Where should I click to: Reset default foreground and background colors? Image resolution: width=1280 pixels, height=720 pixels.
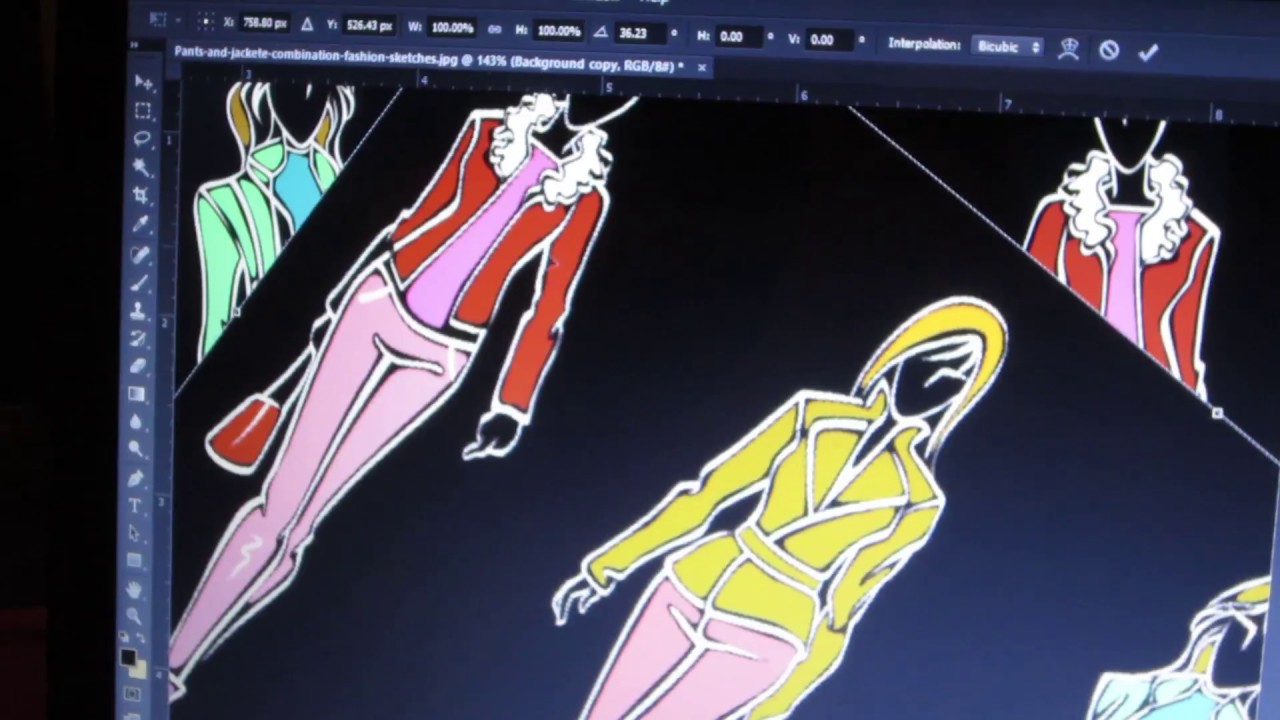coord(124,638)
